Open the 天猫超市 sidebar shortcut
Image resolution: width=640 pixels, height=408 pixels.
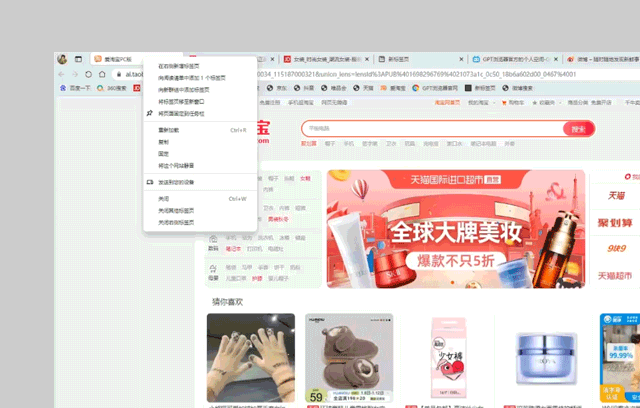click(615, 276)
